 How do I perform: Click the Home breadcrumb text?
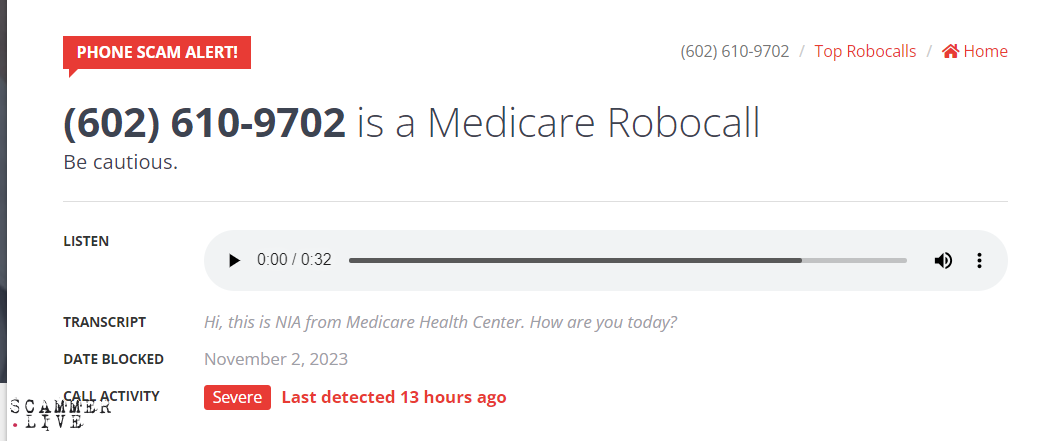pyautogui.click(x=986, y=51)
